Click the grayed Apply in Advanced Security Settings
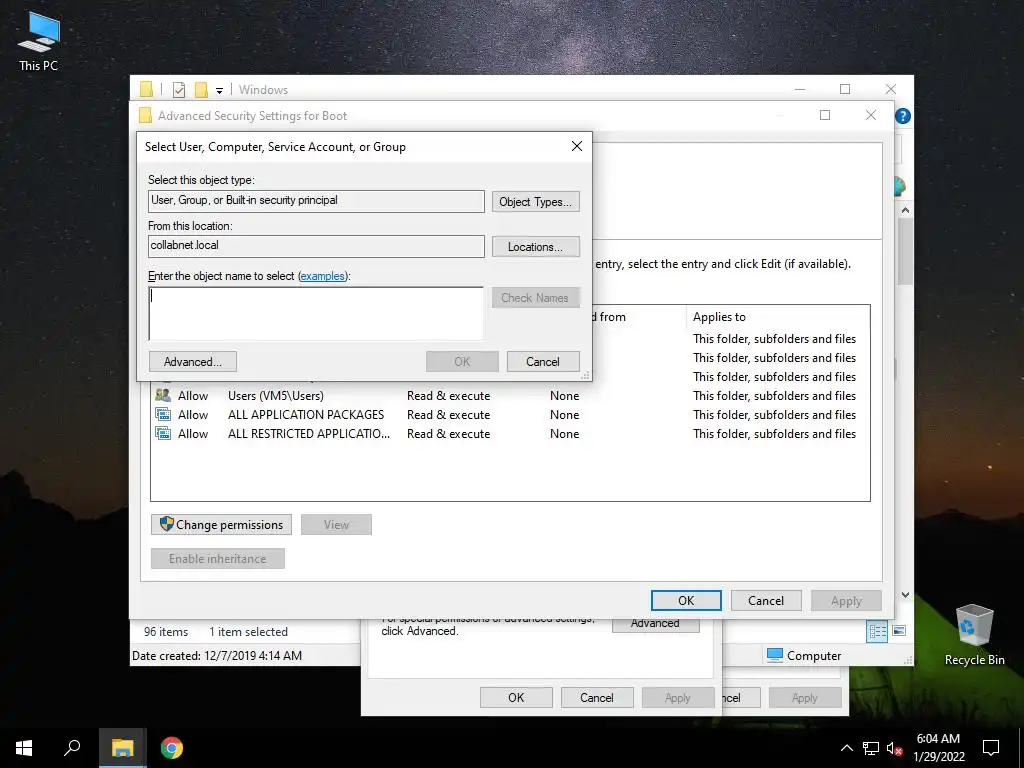The width and height of the screenshot is (1024, 768). tap(846, 601)
